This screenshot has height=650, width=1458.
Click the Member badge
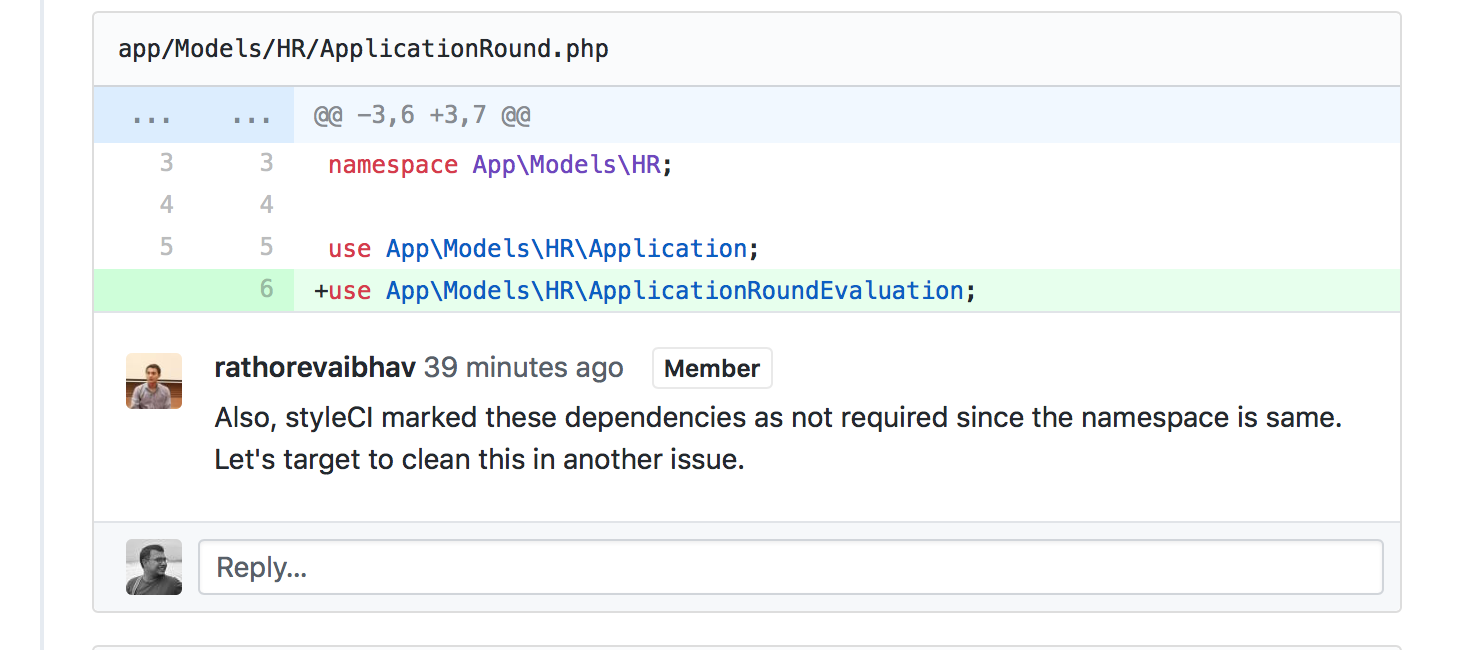(x=712, y=368)
